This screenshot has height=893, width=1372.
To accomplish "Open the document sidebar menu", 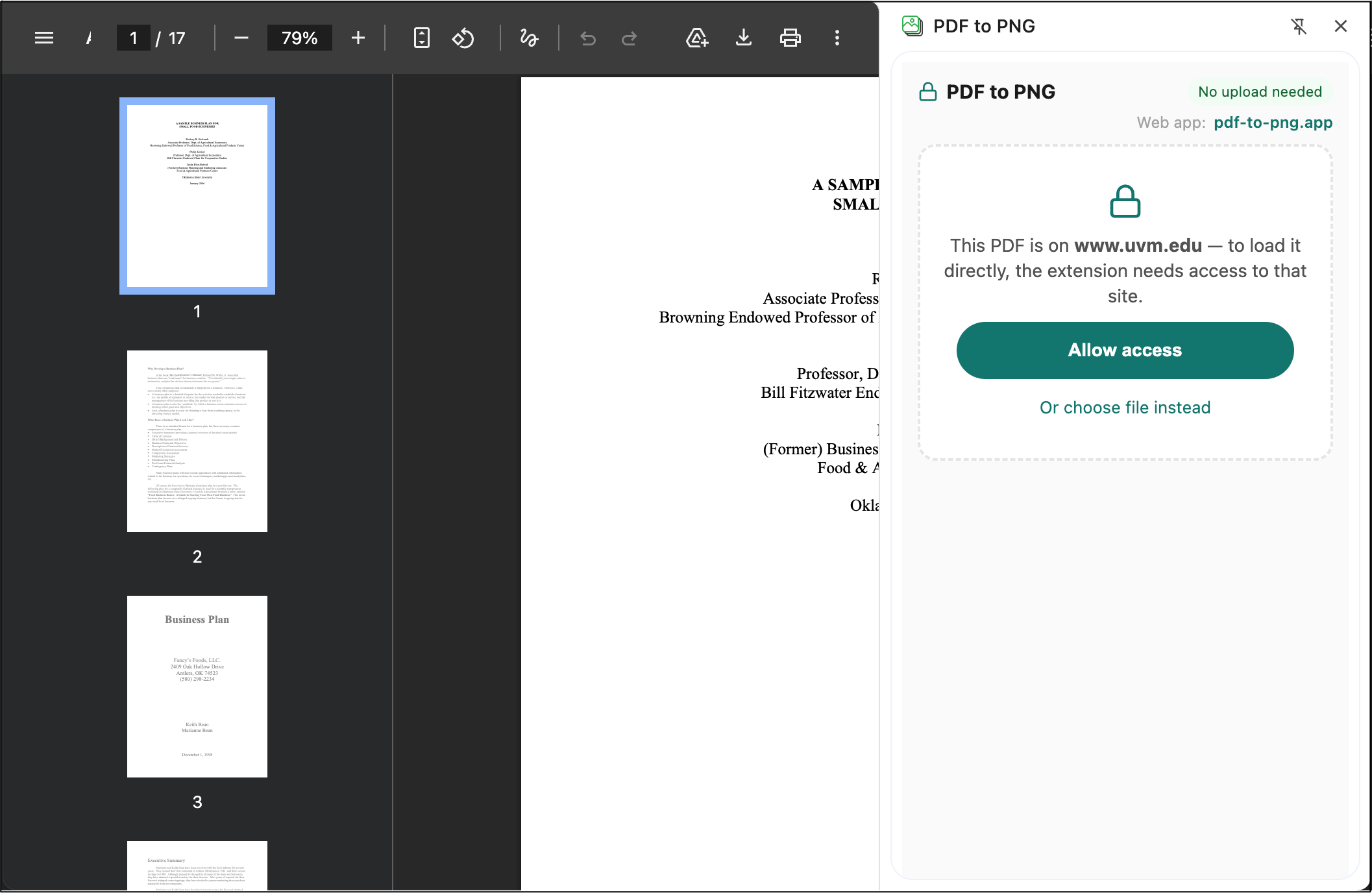I will (x=43, y=38).
